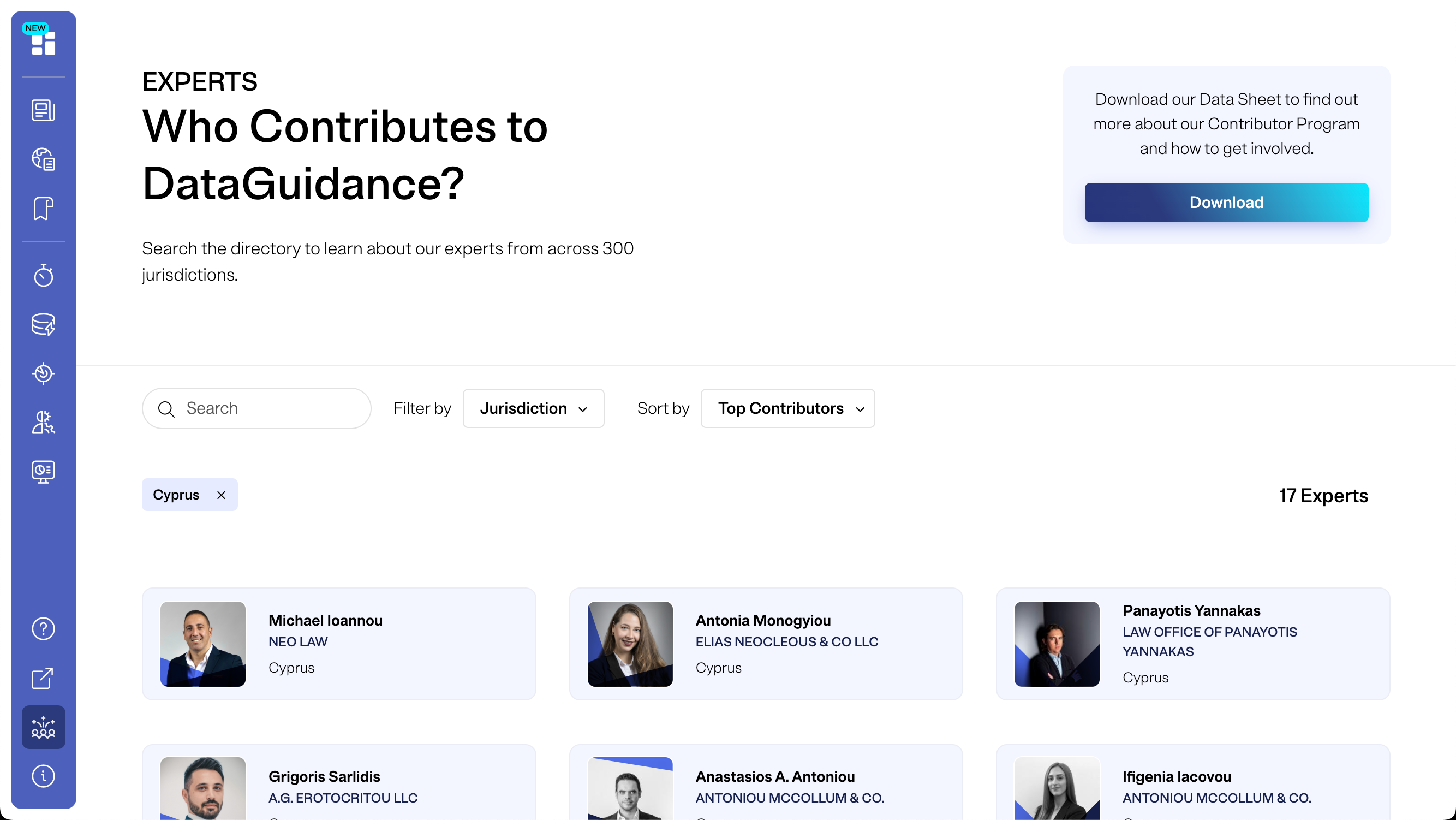
Task: Click Antonia Monogyiou's profile photo
Action: [630, 644]
